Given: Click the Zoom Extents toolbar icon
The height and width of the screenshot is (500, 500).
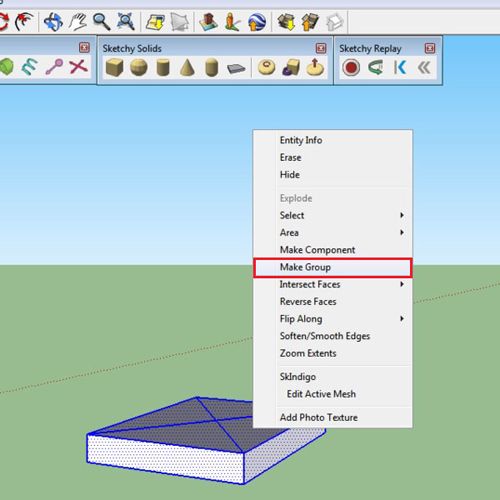Looking at the screenshot, I should click(126, 22).
